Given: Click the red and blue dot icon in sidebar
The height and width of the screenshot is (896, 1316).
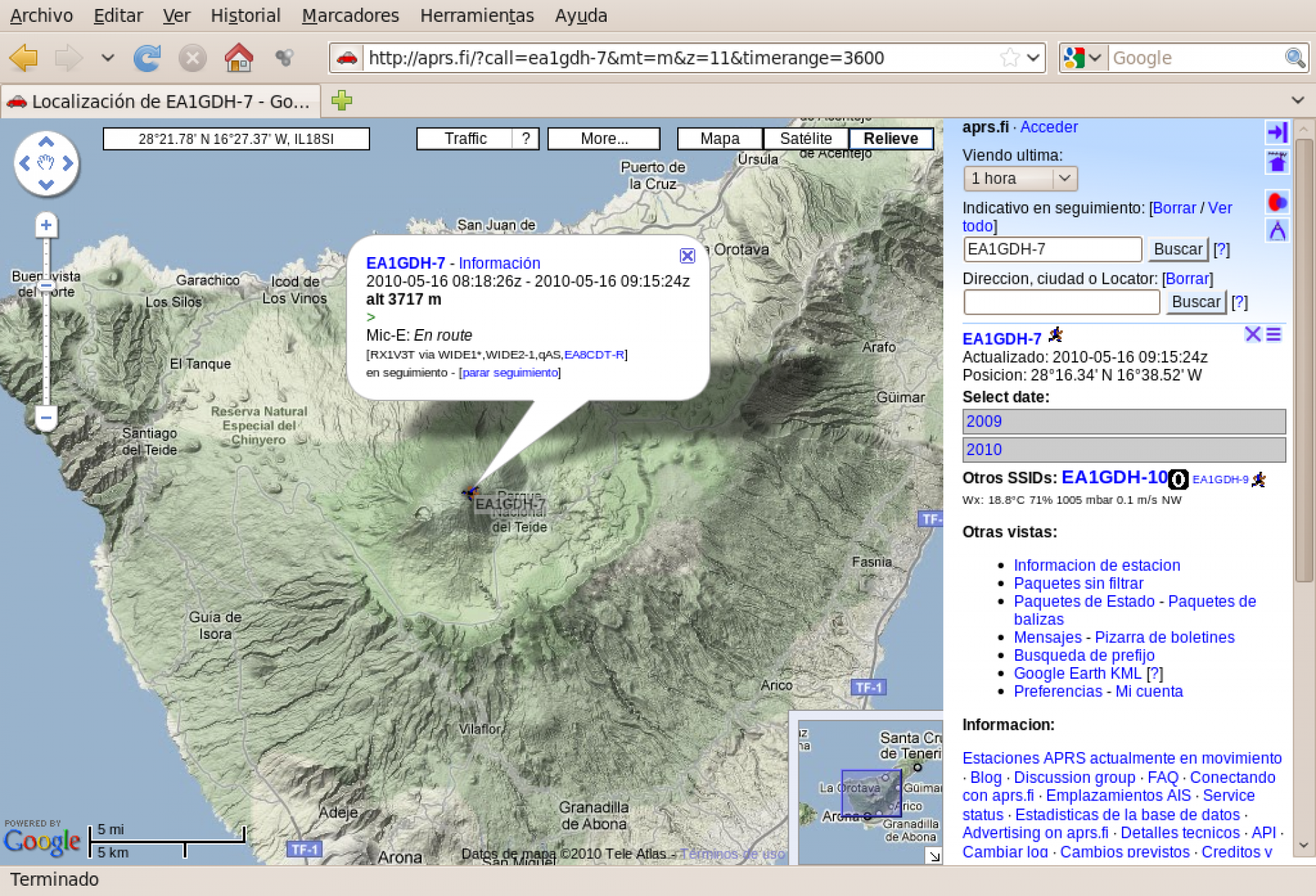Looking at the screenshot, I should 1277,202.
